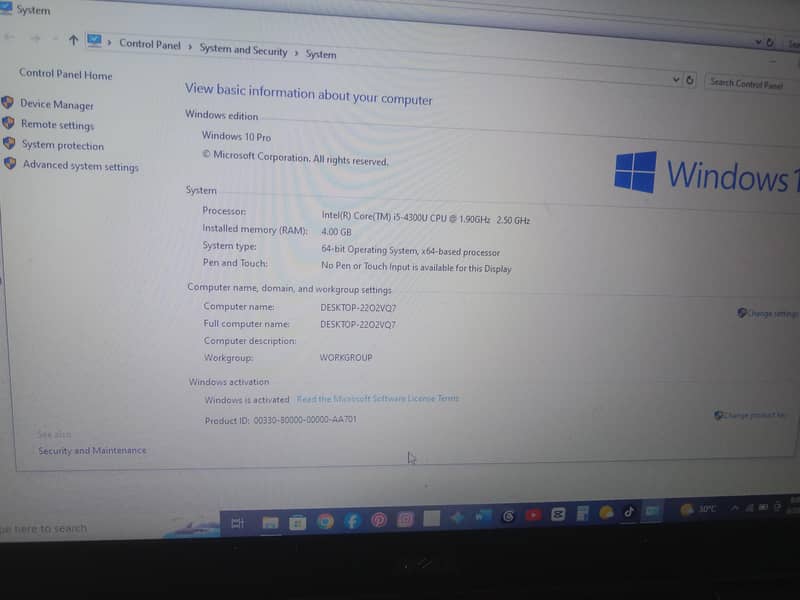Select System and Security breadcrumb
The height and width of the screenshot is (600, 800).
(243, 49)
